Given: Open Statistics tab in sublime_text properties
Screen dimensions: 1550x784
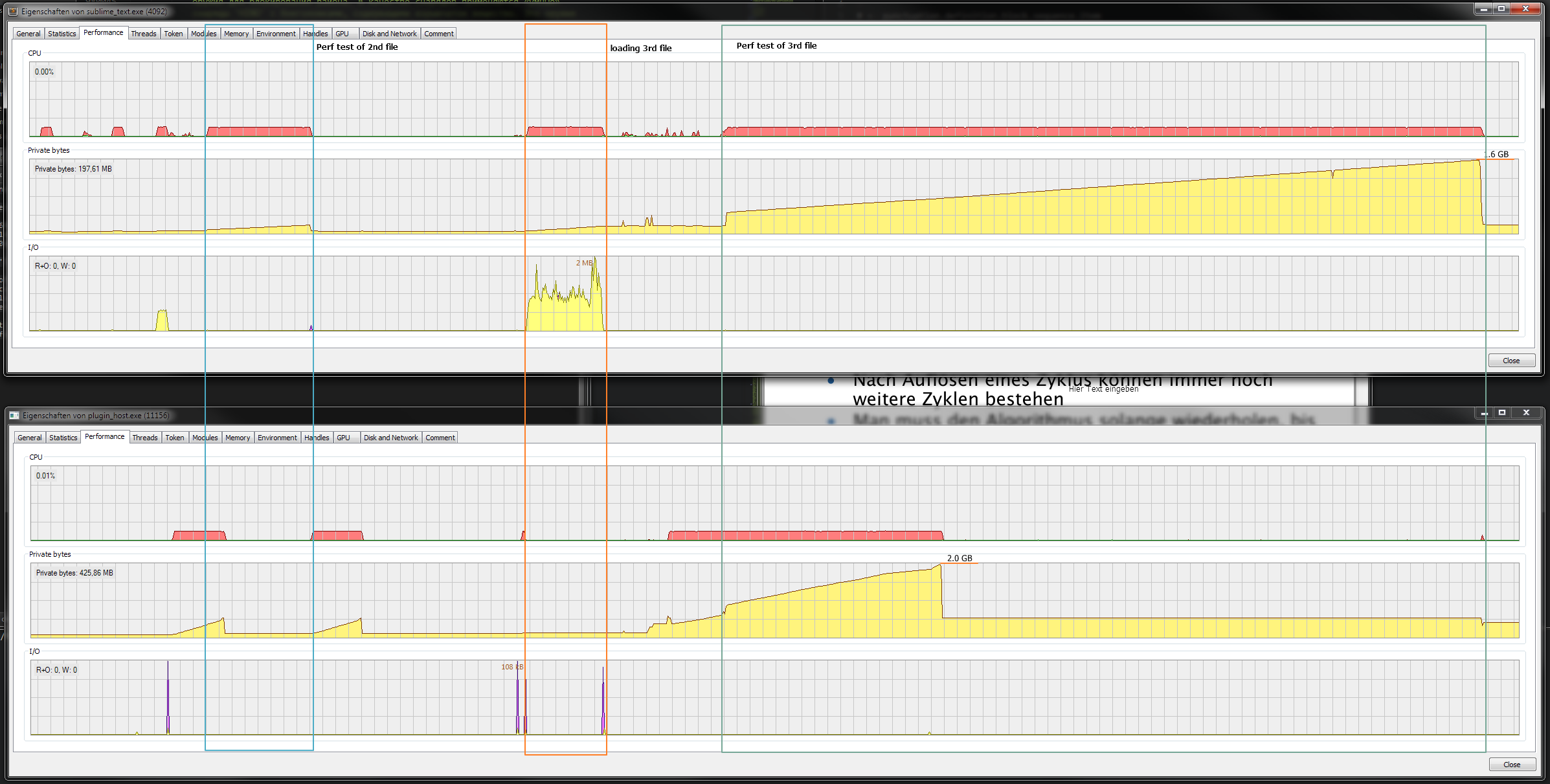Looking at the screenshot, I should click(62, 34).
